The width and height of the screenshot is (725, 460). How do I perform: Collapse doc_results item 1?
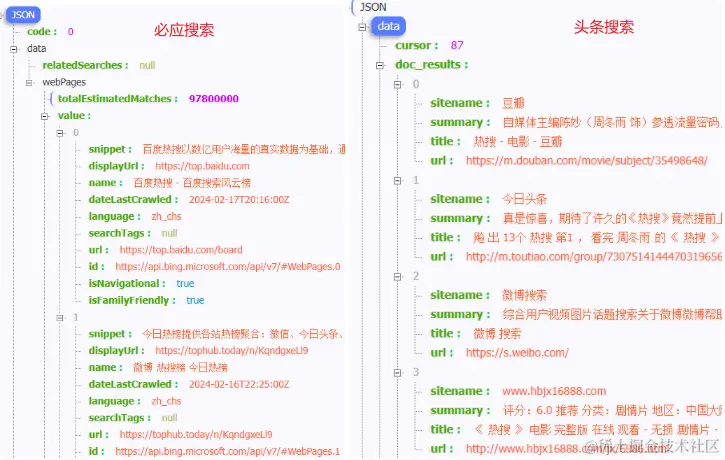point(398,181)
